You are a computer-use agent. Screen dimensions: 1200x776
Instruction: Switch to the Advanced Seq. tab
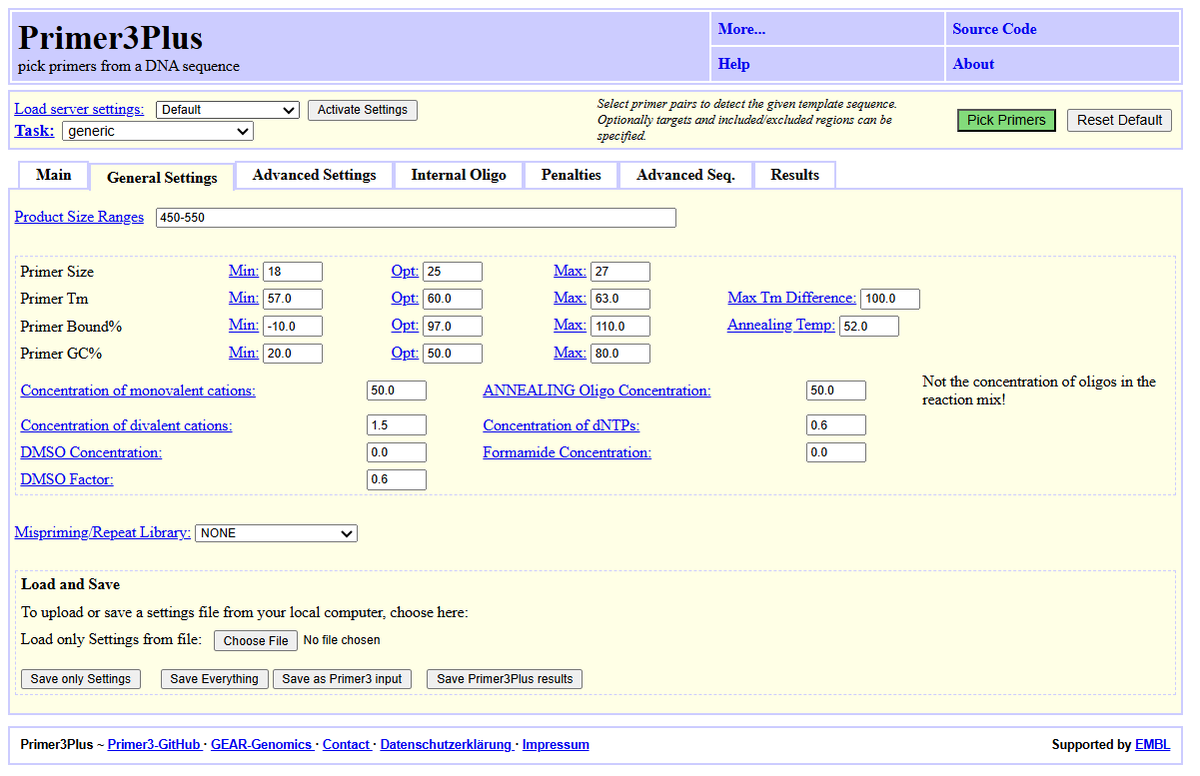686,175
